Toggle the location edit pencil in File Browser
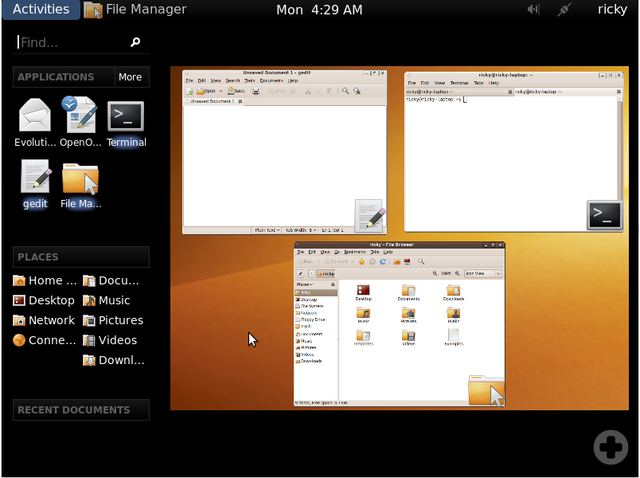Screen dimensions: 640x478 pos(300,273)
